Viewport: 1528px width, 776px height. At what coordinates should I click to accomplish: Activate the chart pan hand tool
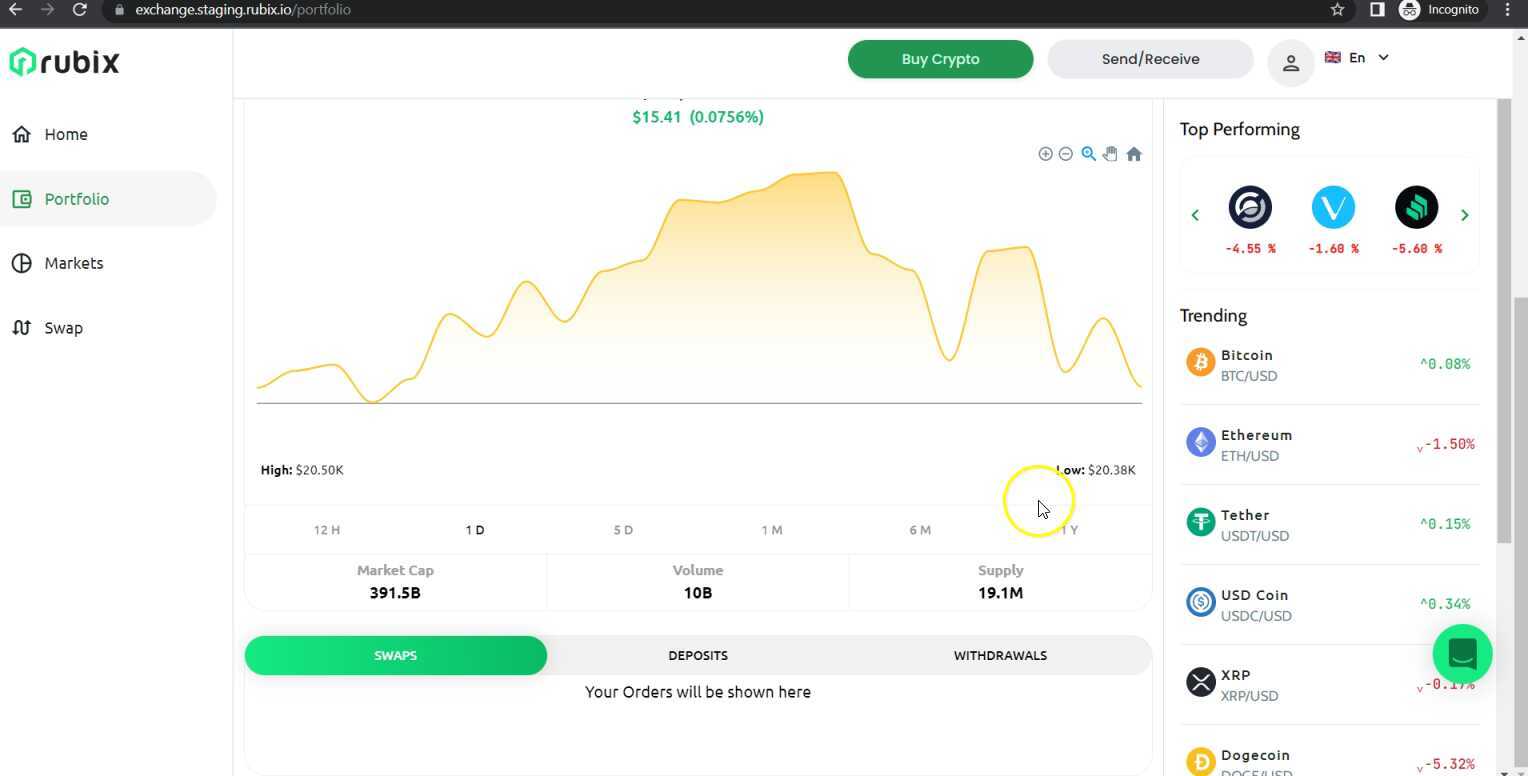[x=1110, y=153]
